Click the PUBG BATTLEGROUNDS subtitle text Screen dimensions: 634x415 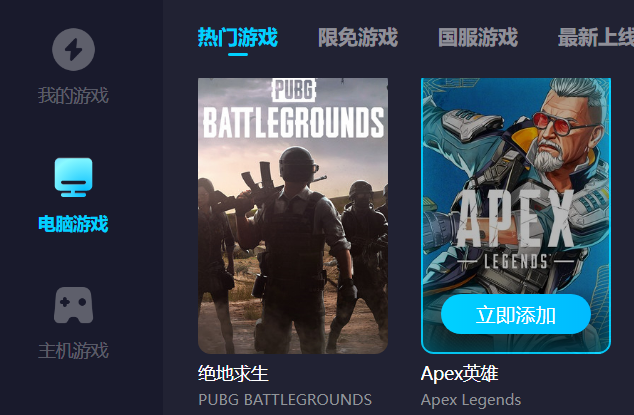[285, 400]
